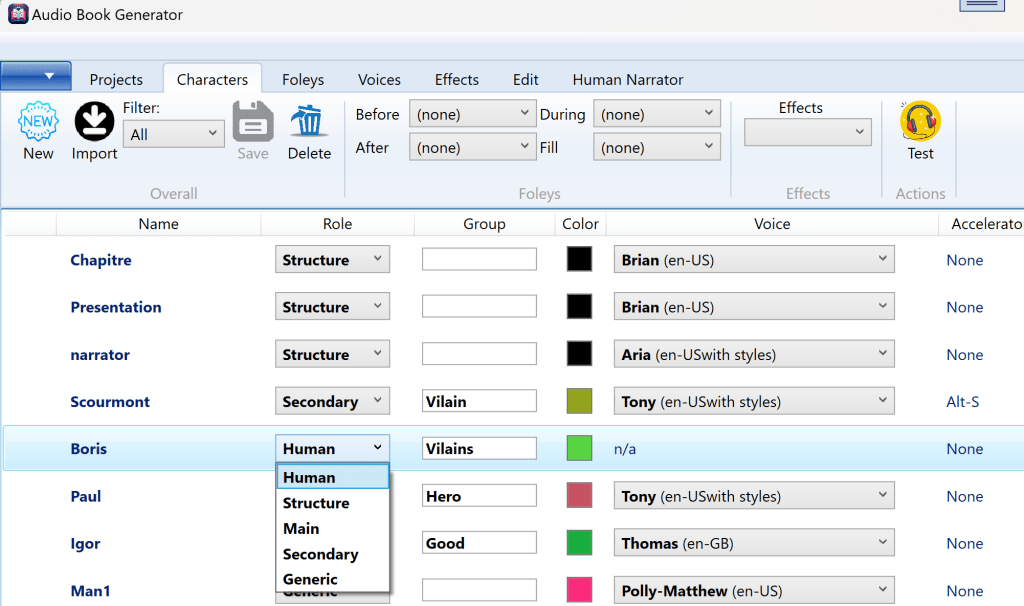Open the Human Narrator tab
This screenshot has height=606, width=1024.
pos(627,80)
